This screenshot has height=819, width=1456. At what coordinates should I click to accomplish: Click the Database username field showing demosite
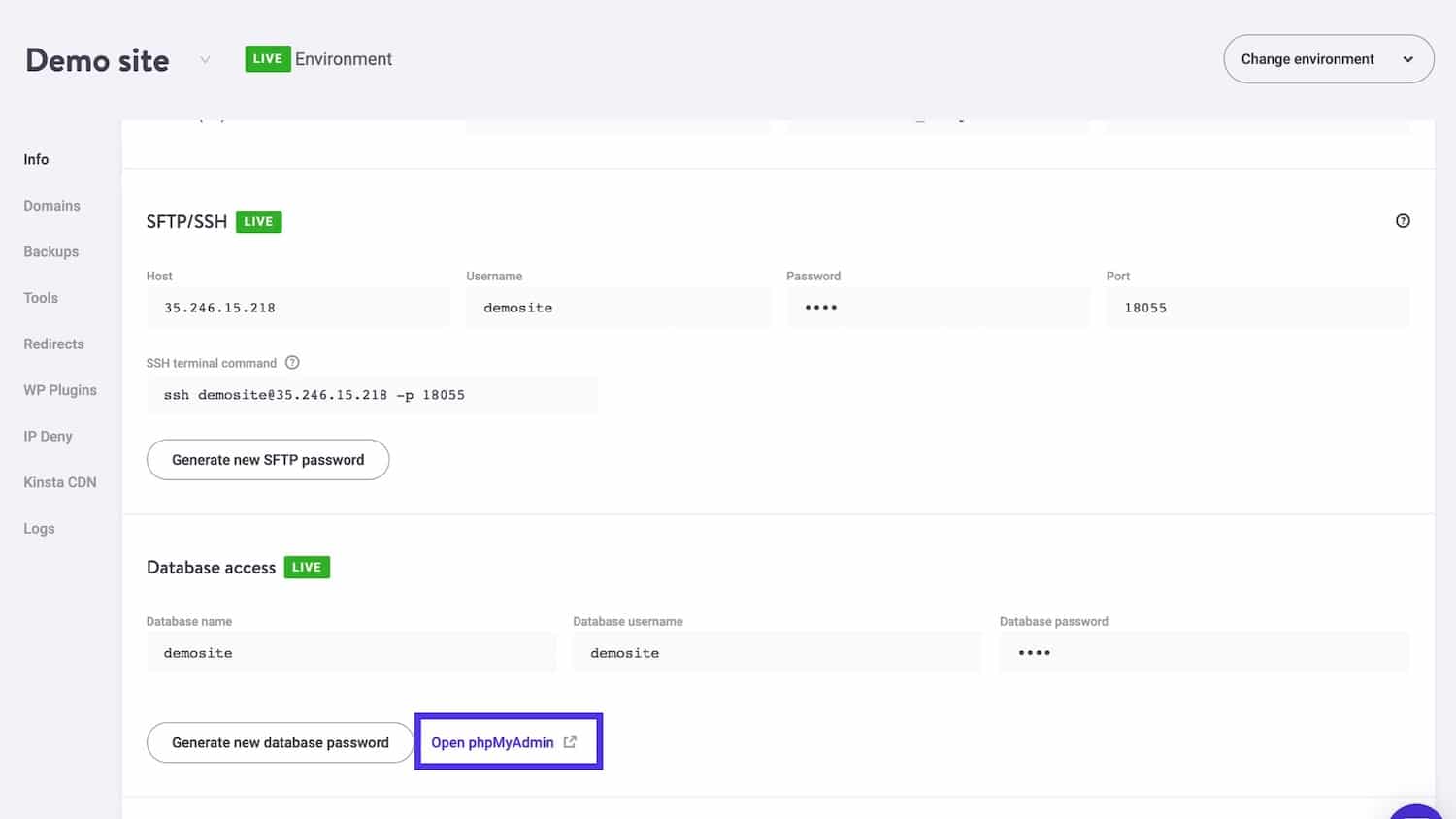tap(776, 652)
